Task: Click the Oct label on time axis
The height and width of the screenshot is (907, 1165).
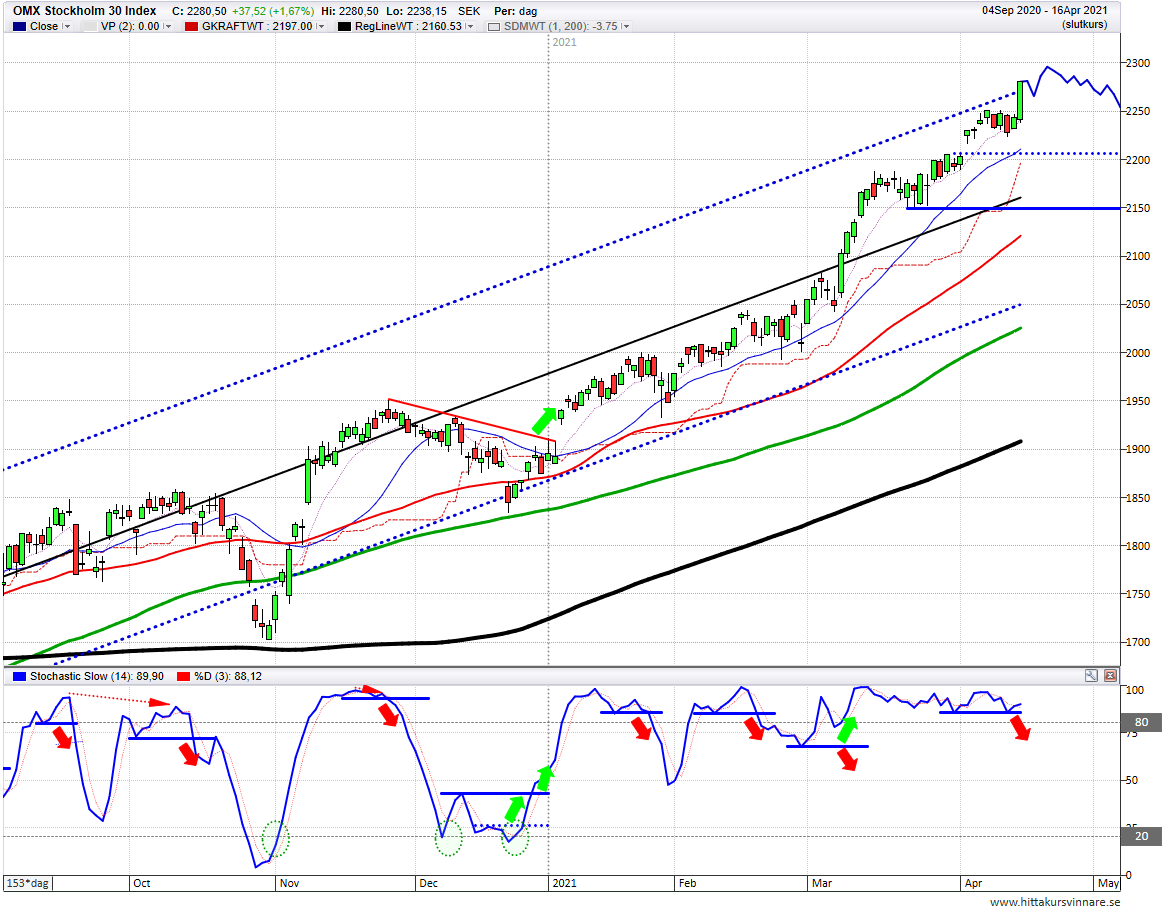Action: pos(141,883)
